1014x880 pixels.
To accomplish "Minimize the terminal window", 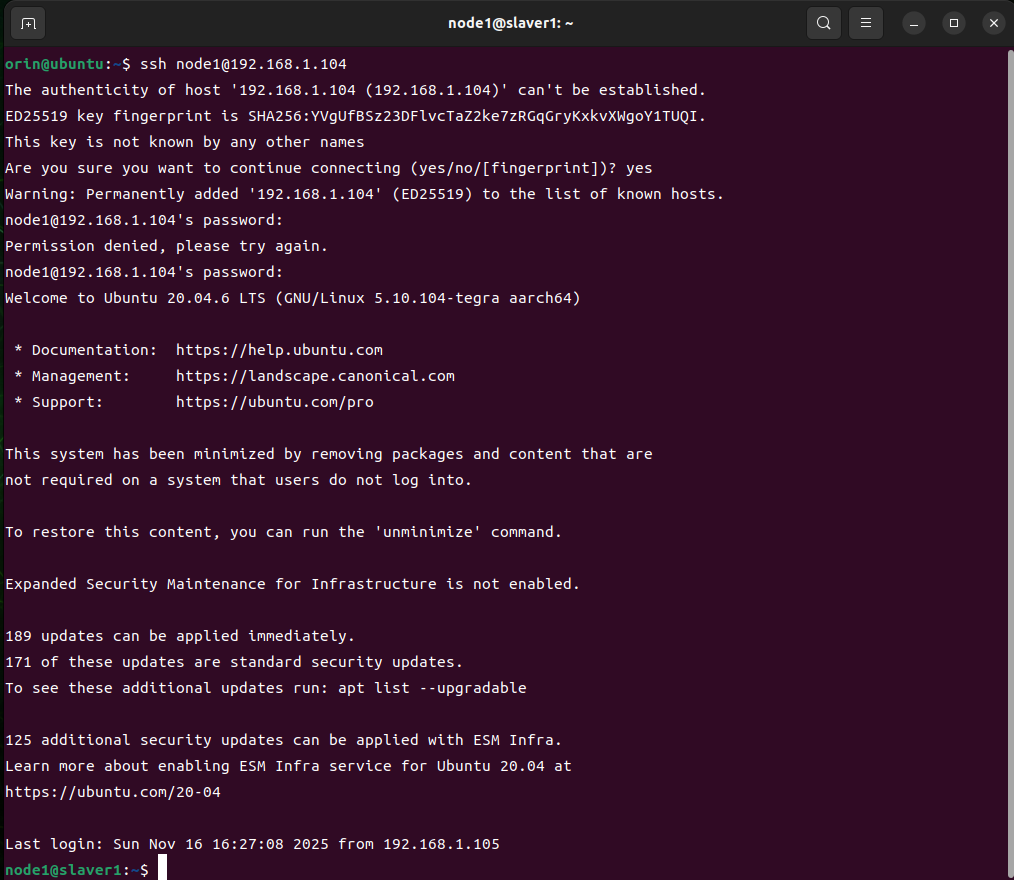I will point(914,23).
